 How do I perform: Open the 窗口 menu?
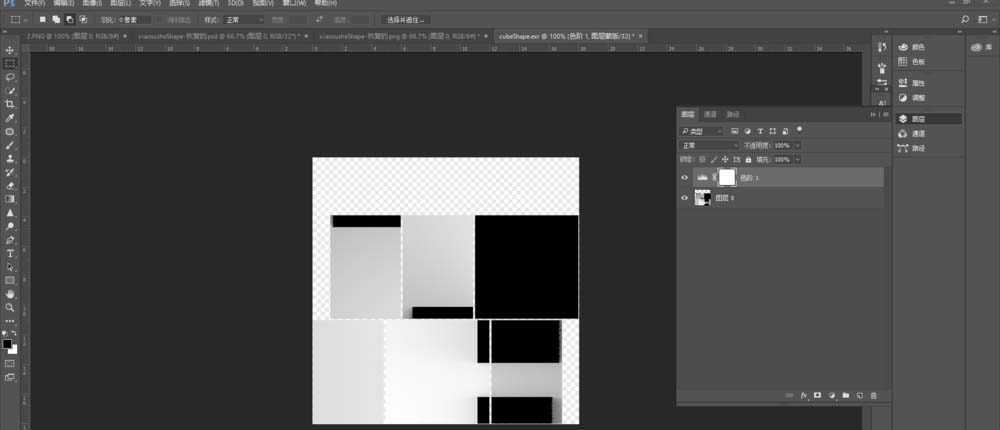(294, 3)
